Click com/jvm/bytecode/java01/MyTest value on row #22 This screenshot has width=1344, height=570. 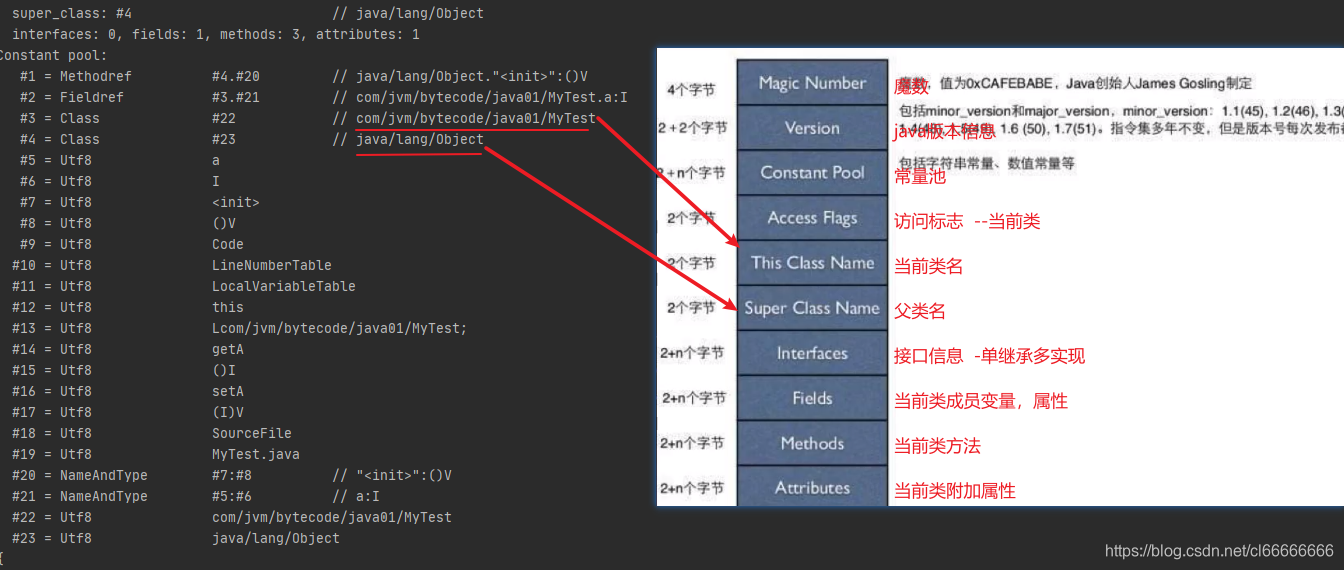(x=332, y=517)
